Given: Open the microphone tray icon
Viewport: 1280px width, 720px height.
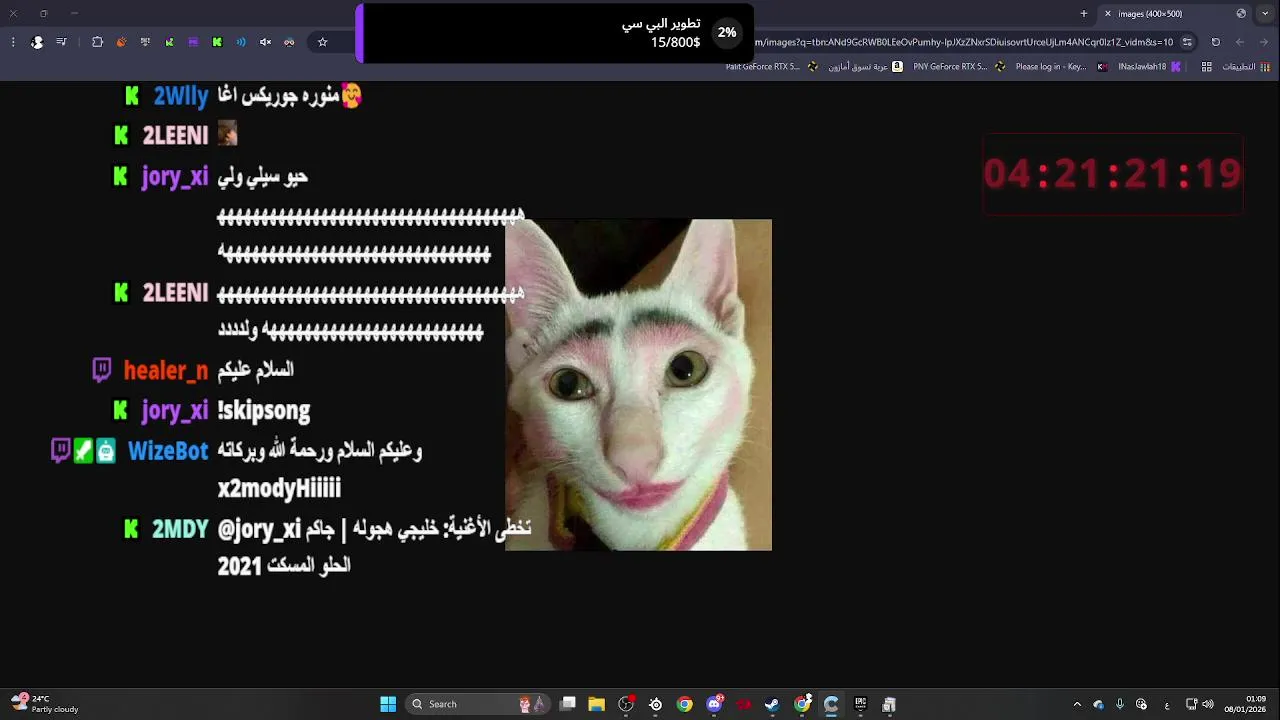Looking at the screenshot, I should point(1120,704).
